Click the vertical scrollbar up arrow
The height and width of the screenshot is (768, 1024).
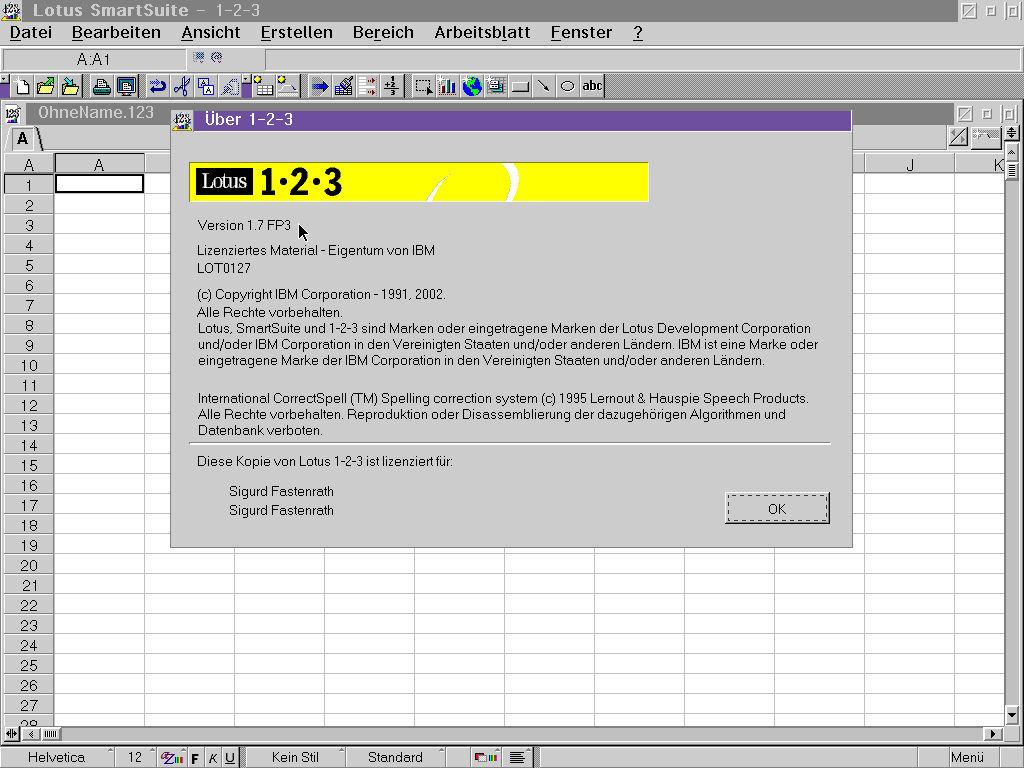tap(1012, 153)
